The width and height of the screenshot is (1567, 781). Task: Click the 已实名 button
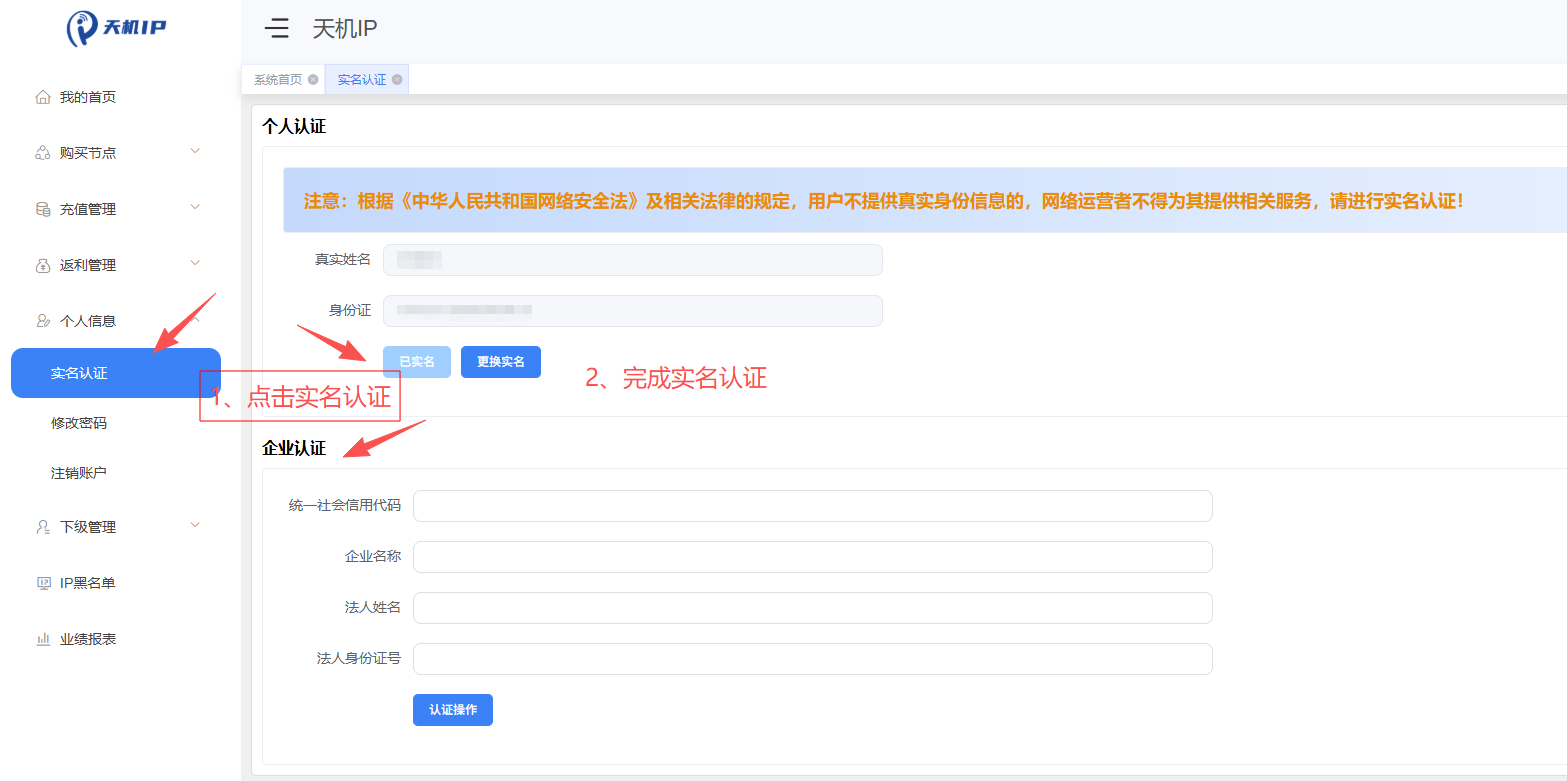(x=417, y=362)
